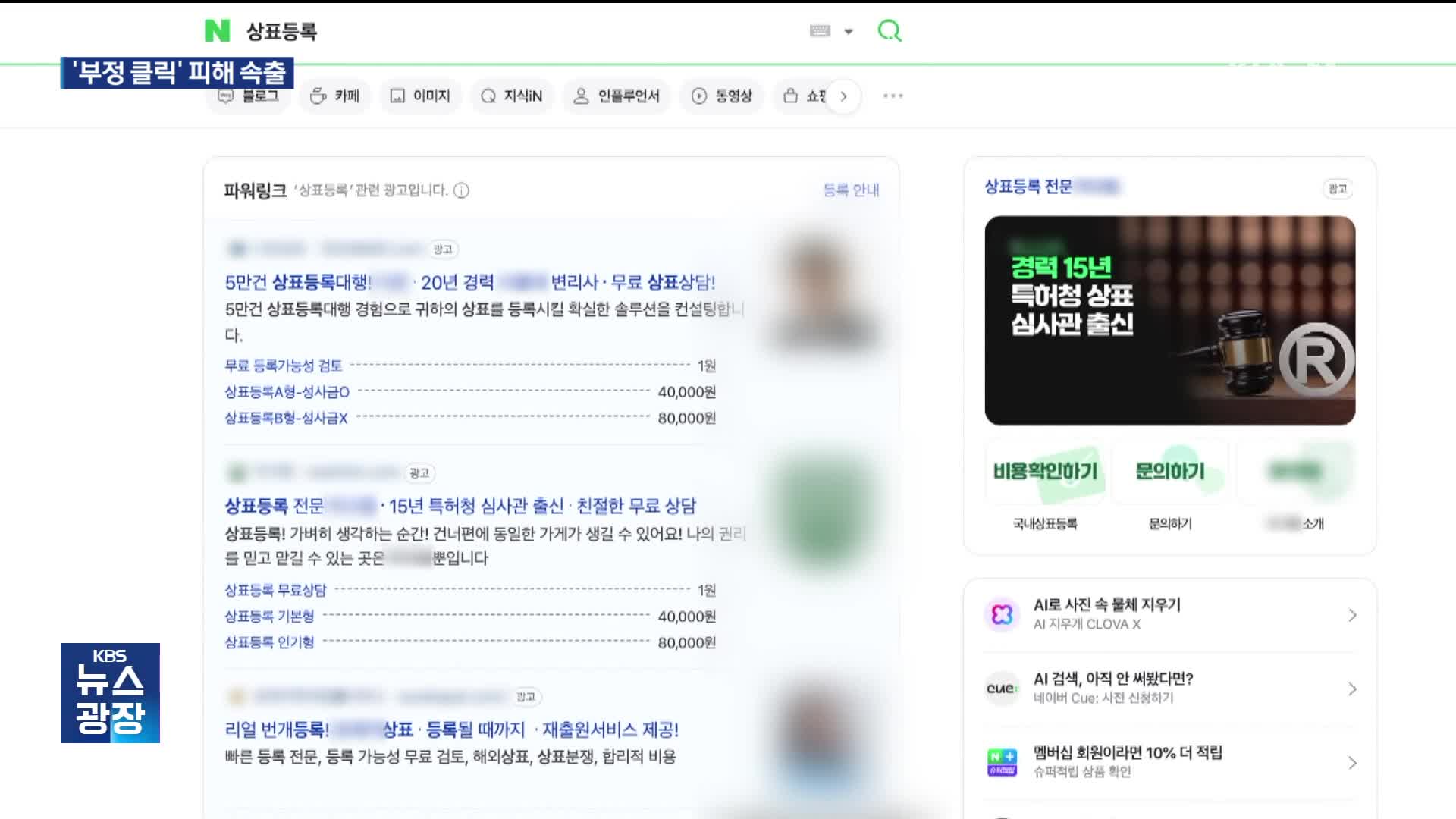The width and height of the screenshot is (1456, 819).
Task: Click 상표등록 기본형 price link
Action: (269, 617)
